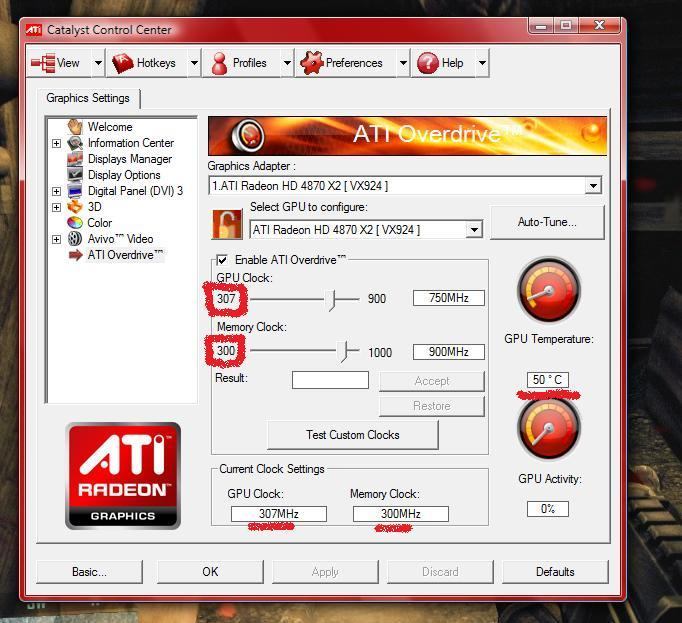Click the Display Options icon
The width and height of the screenshot is (682, 623).
75,174
